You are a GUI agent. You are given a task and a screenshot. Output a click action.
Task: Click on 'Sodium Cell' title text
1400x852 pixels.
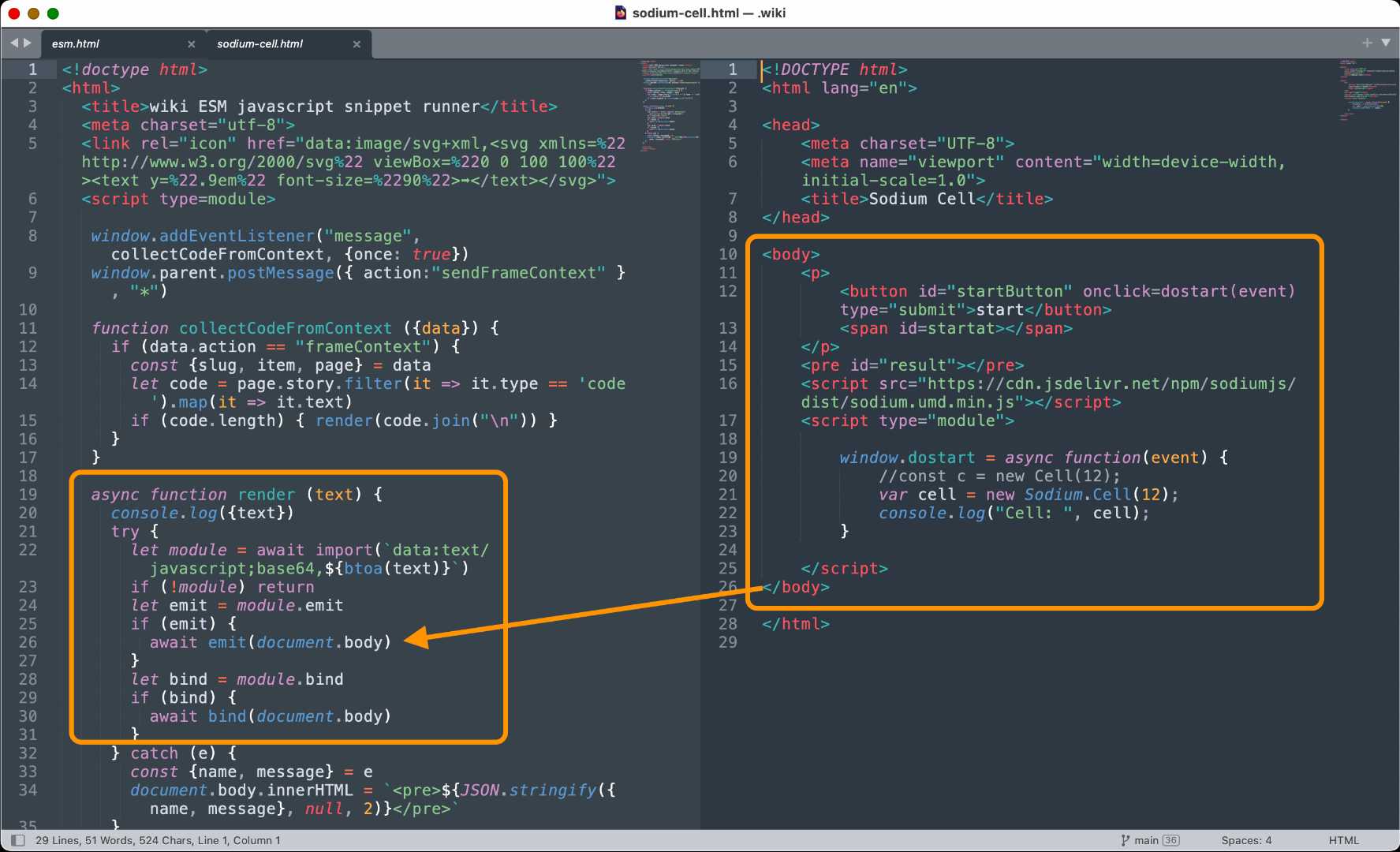922,199
